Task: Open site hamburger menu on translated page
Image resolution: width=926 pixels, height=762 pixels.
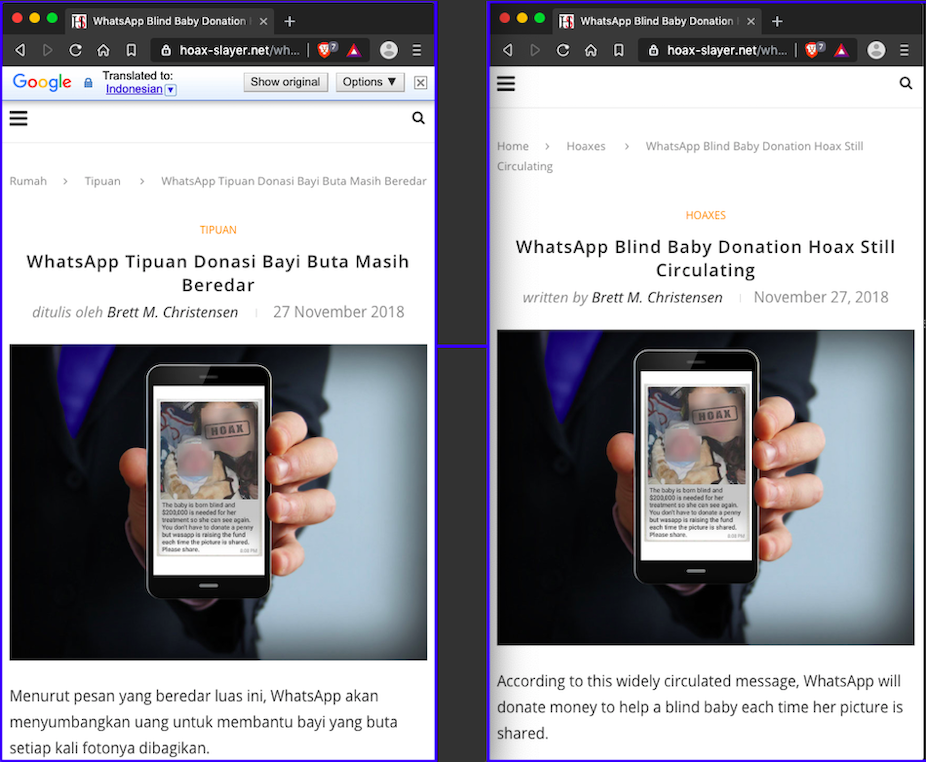Action: coord(18,118)
